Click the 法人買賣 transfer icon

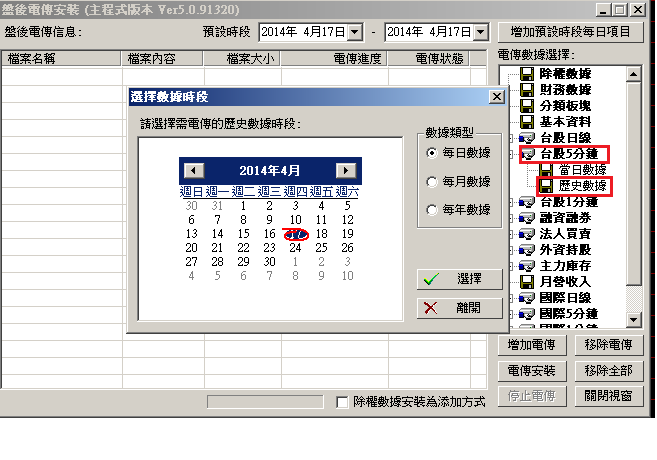coord(527,234)
